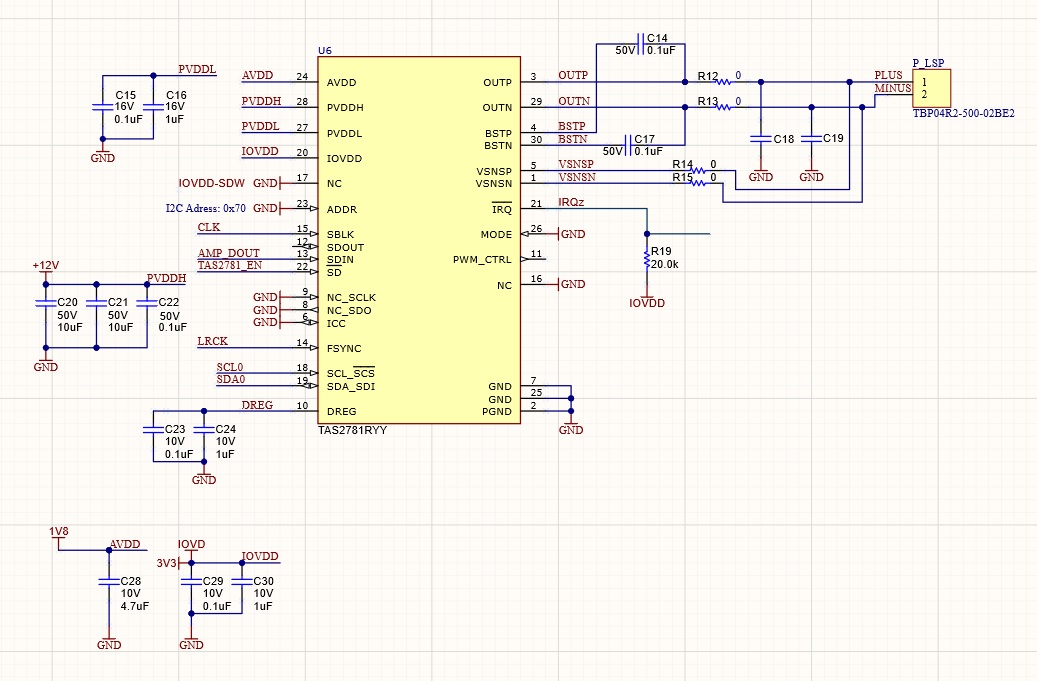The width and height of the screenshot is (1037, 681).
Task: Click the C14 capacitor symbol
Action: [641, 44]
